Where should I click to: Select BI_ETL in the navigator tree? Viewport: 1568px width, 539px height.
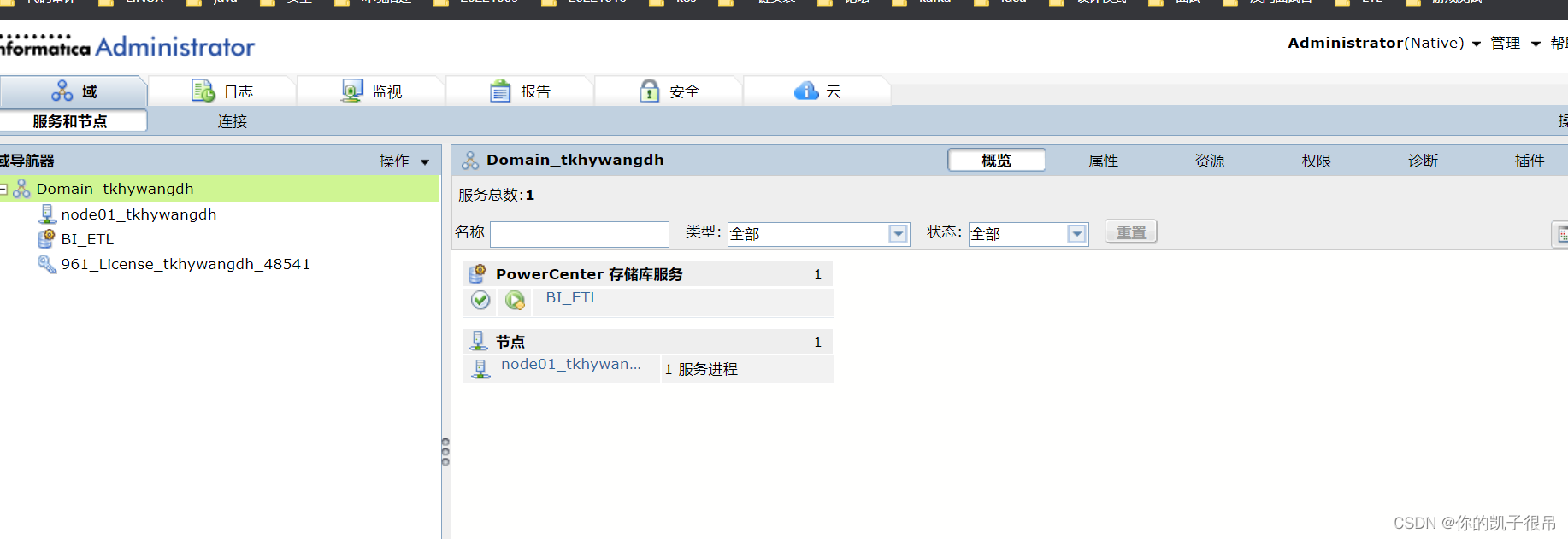(x=87, y=239)
